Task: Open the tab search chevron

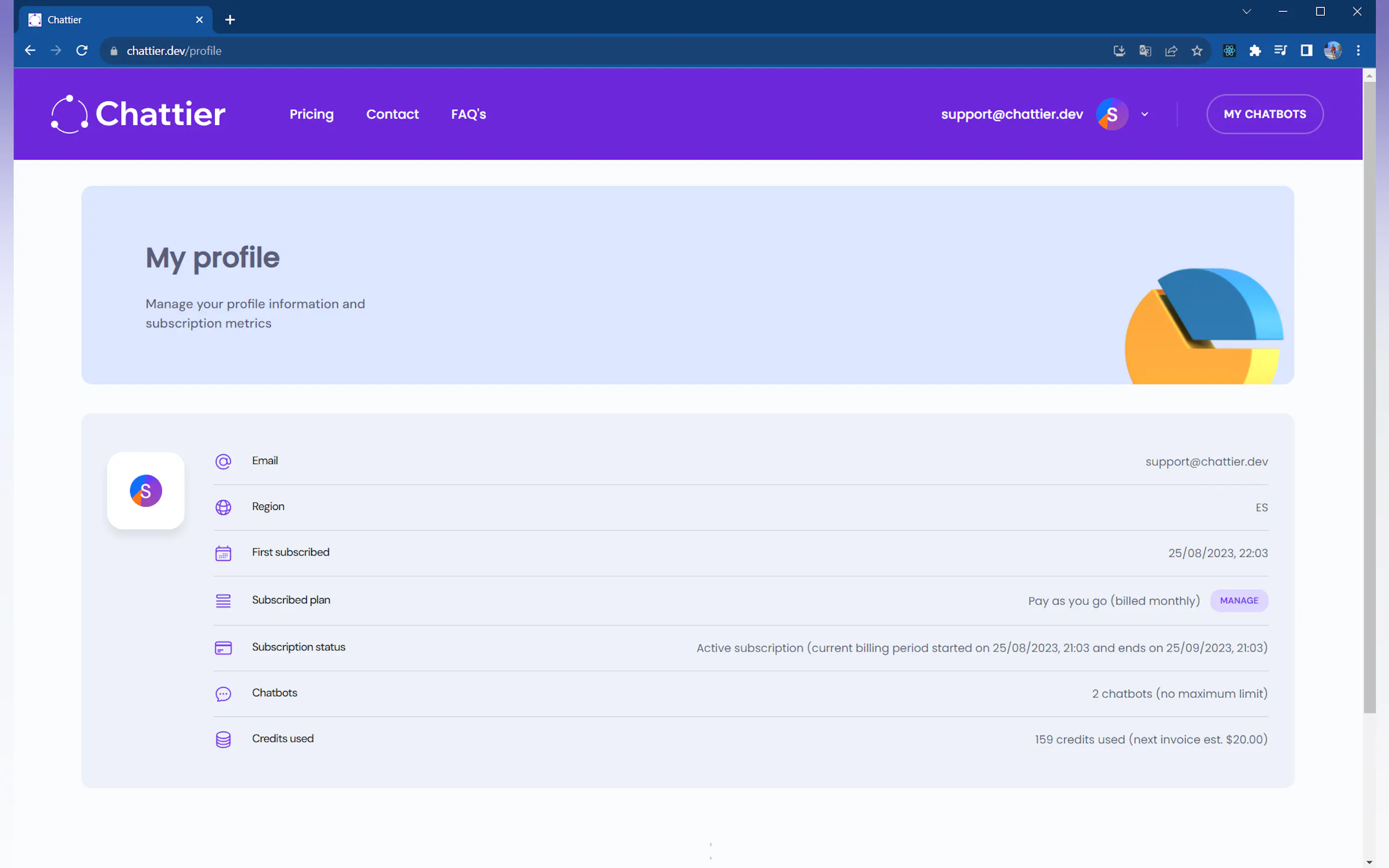Action: coord(1246,11)
